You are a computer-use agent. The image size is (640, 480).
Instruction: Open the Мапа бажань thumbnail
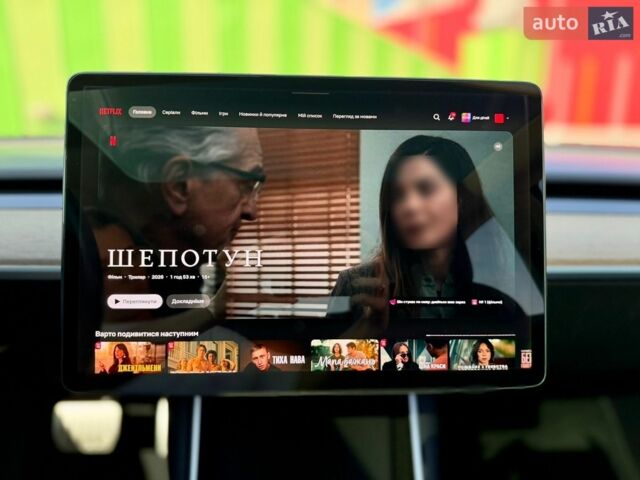pos(345,355)
